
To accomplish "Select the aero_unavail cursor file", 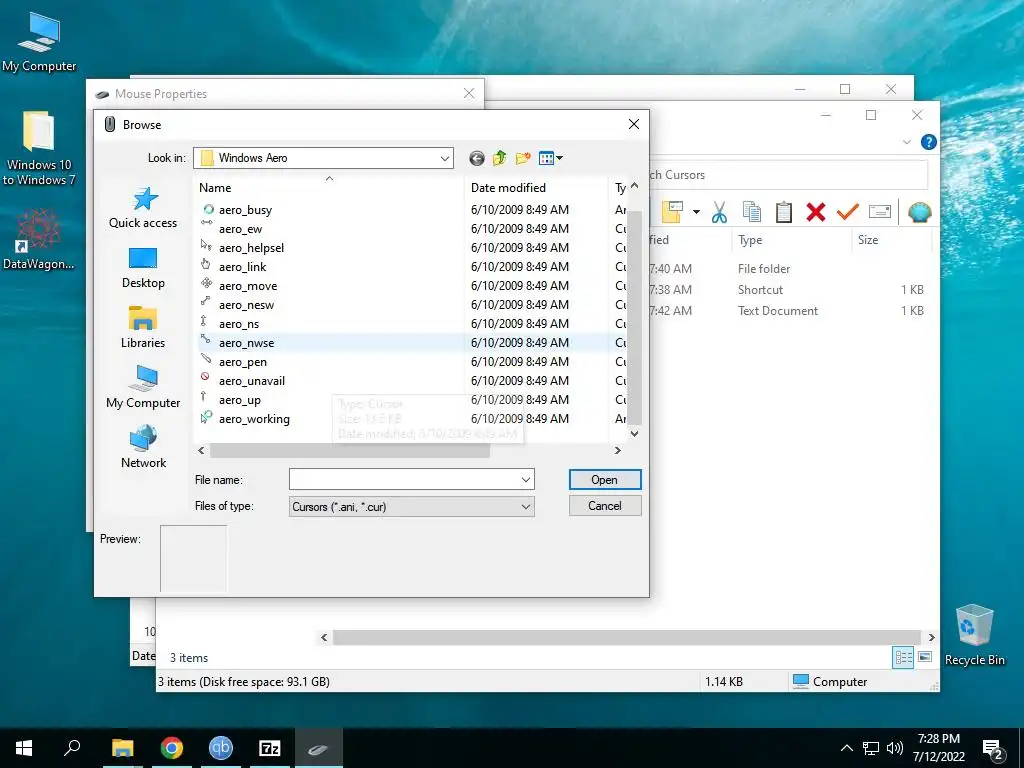I will coord(251,381).
